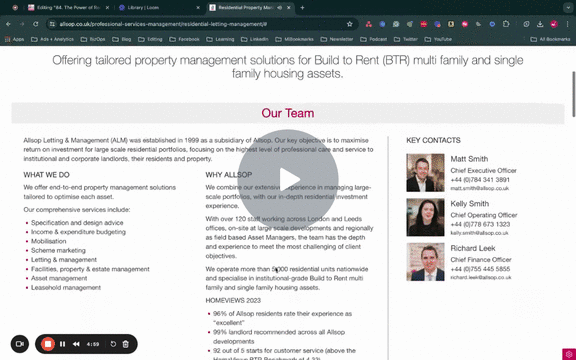Reload the current page

(x=36, y=24)
